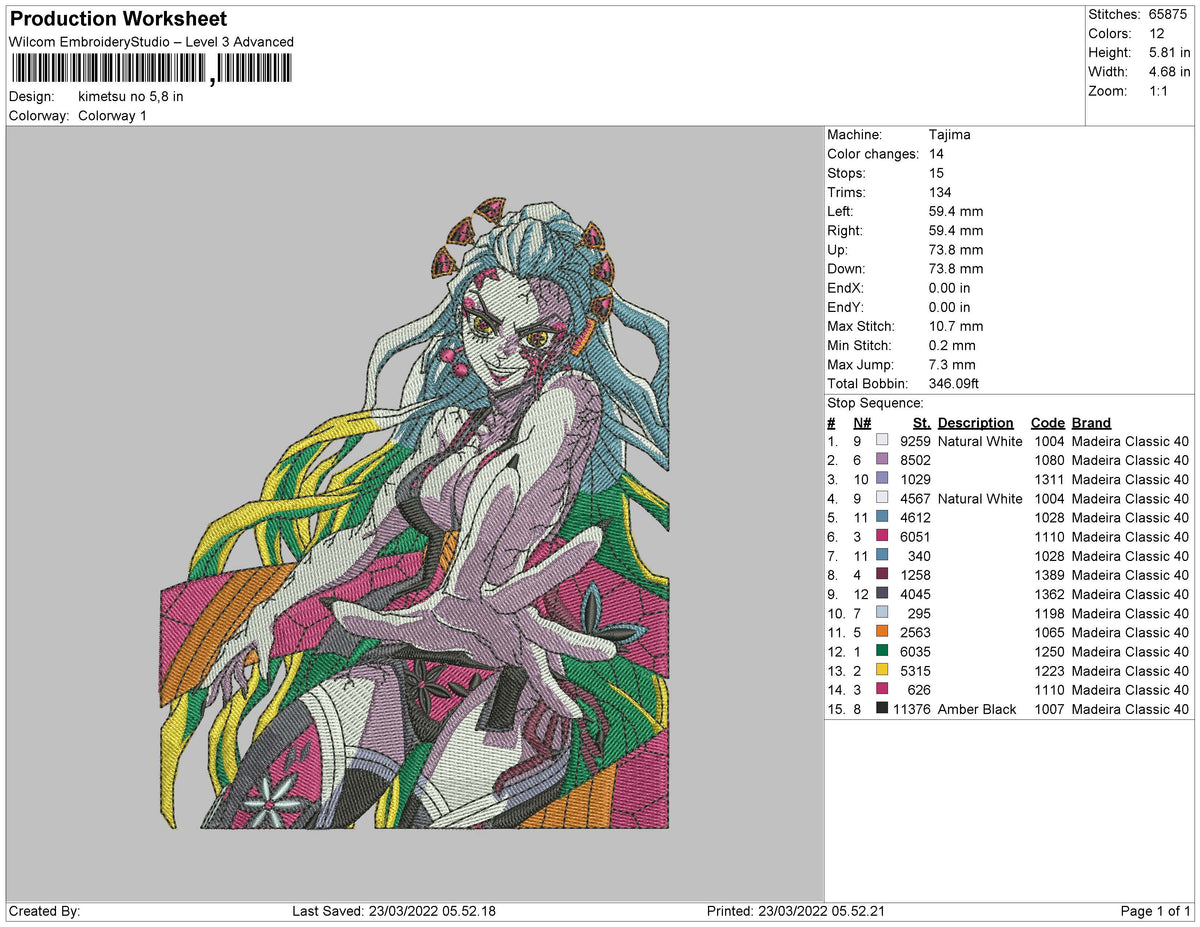Viewport: 1200px width, 927px height.
Task: Click the 'EndY:' label
Action: (x=846, y=307)
